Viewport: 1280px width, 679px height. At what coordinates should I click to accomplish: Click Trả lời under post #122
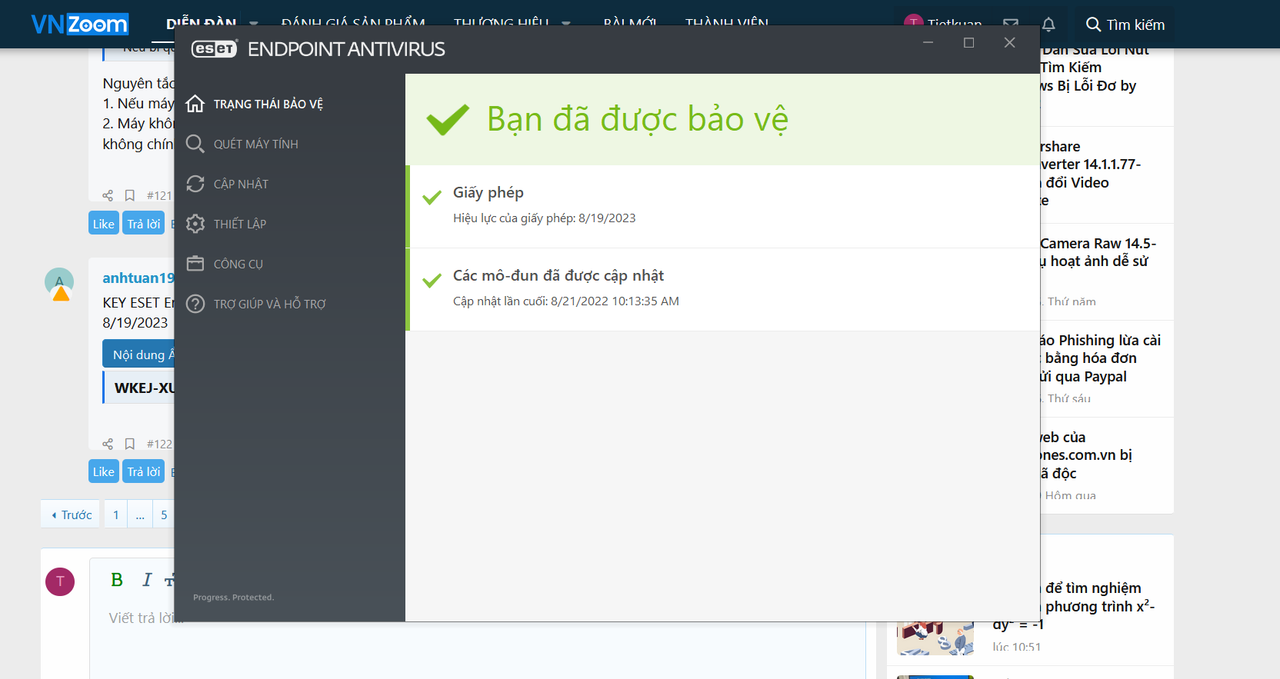tap(144, 471)
